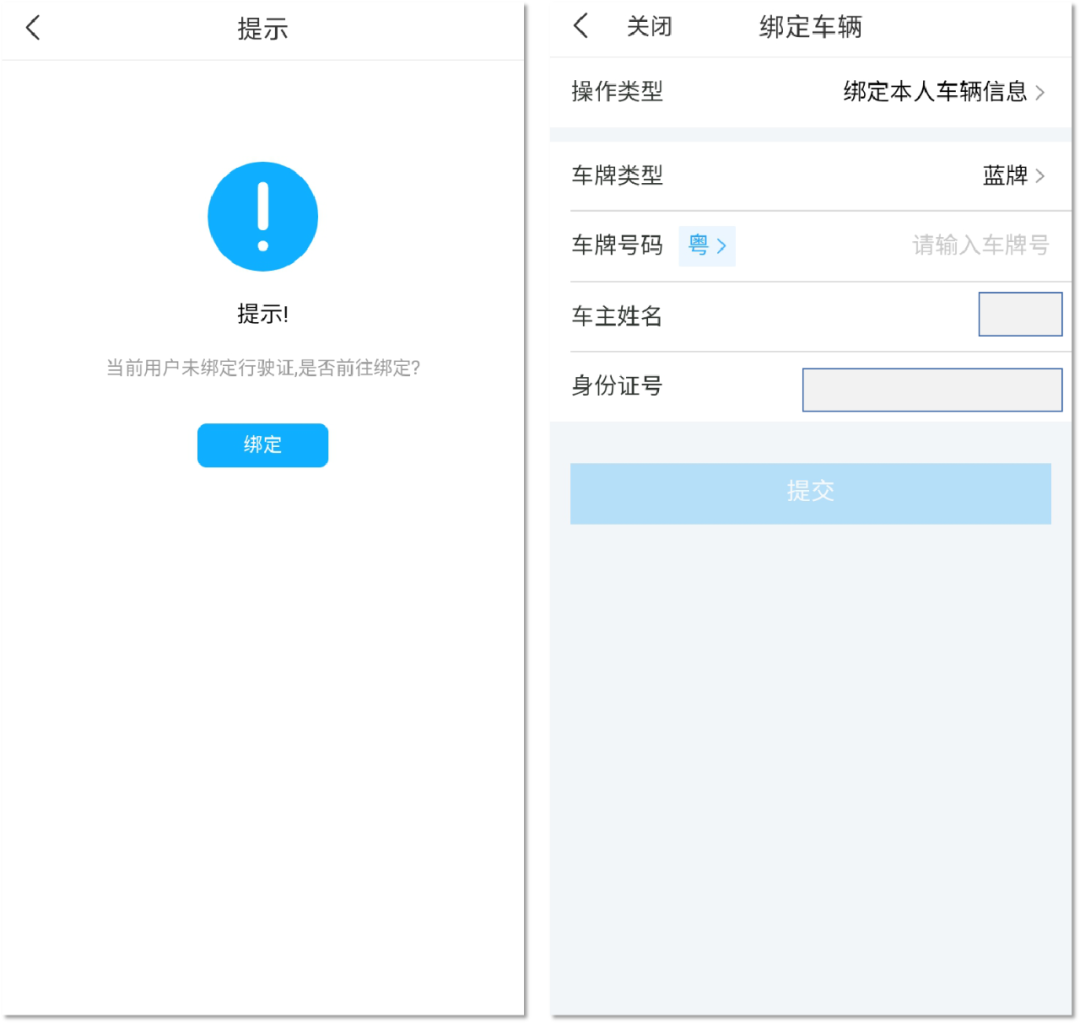Click the 提示 page title
1080x1023 pixels.
(262, 29)
